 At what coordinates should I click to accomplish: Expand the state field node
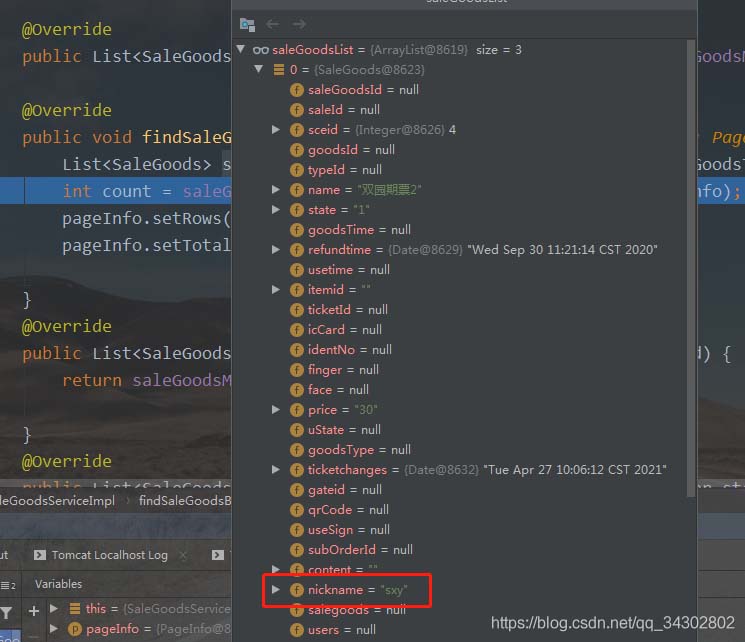point(276,210)
